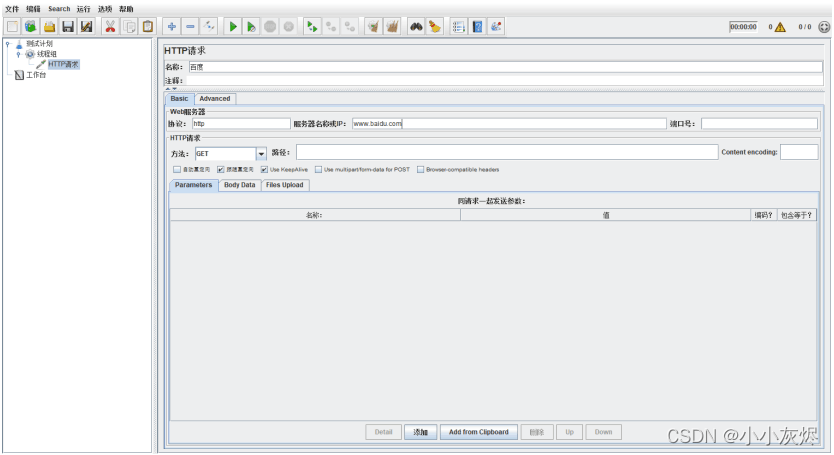Switch to the Advanced tab
This screenshot has height=455, width=834.
click(x=215, y=98)
